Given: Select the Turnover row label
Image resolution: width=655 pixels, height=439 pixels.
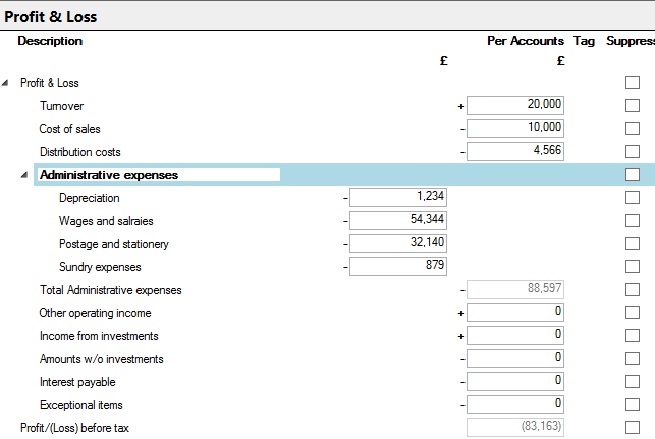Looking at the screenshot, I should pyautogui.click(x=62, y=106).
